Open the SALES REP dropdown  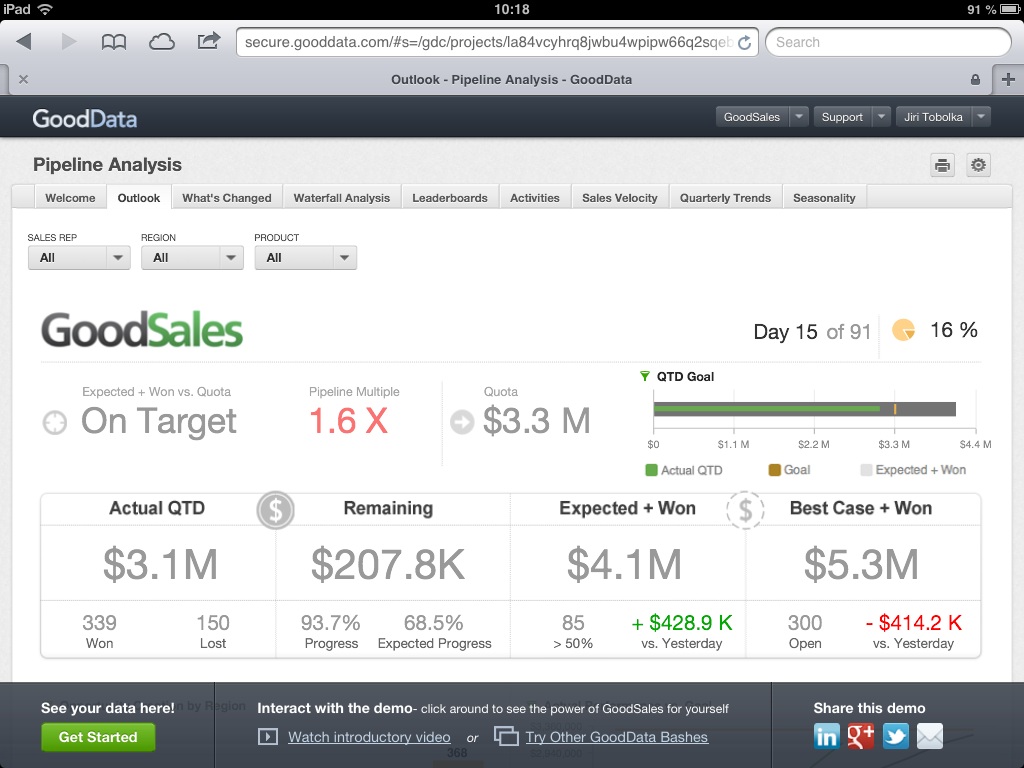(x=79, y=257)
